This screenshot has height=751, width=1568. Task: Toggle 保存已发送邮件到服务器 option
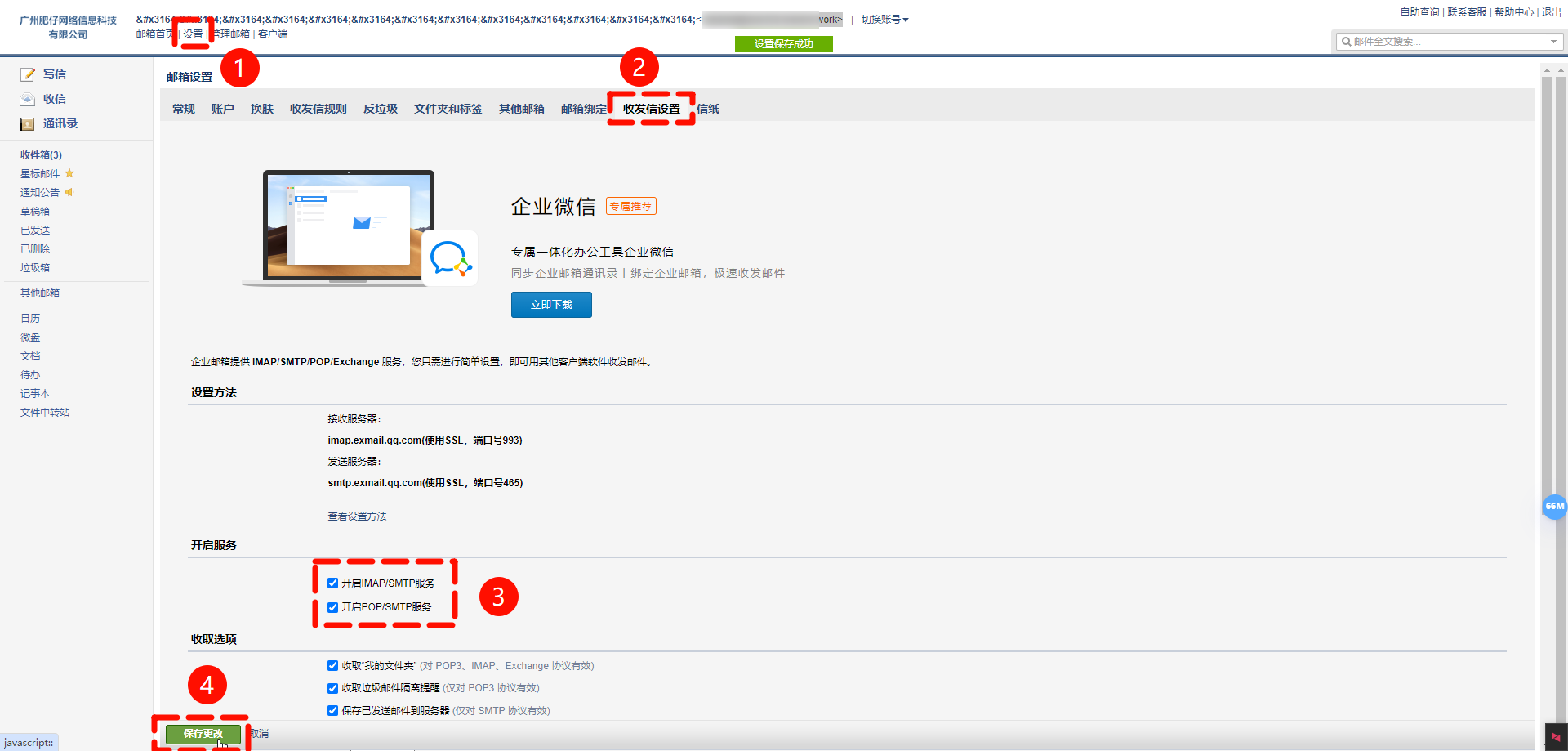click(332, 711)
